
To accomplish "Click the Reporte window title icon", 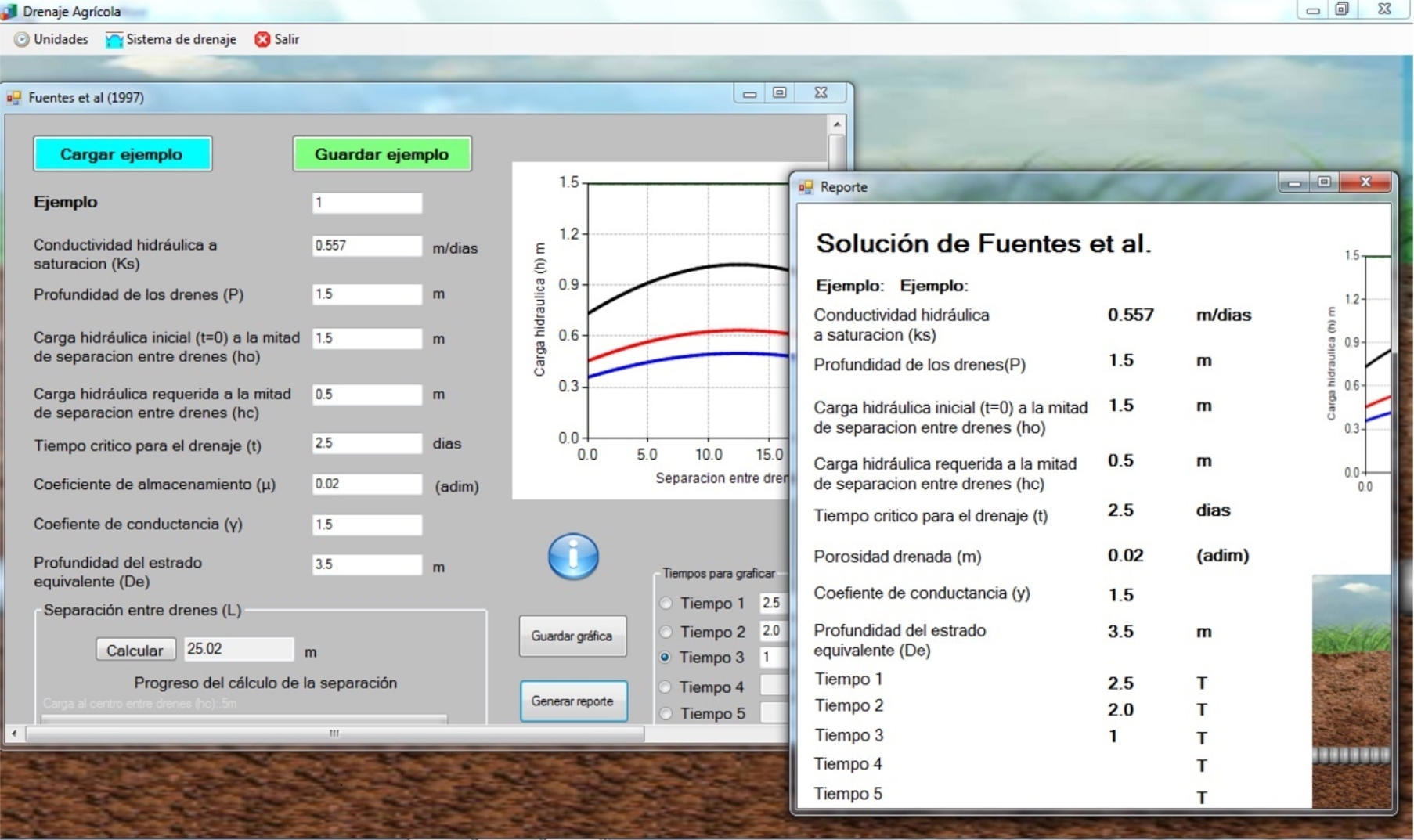I will 806,187.
